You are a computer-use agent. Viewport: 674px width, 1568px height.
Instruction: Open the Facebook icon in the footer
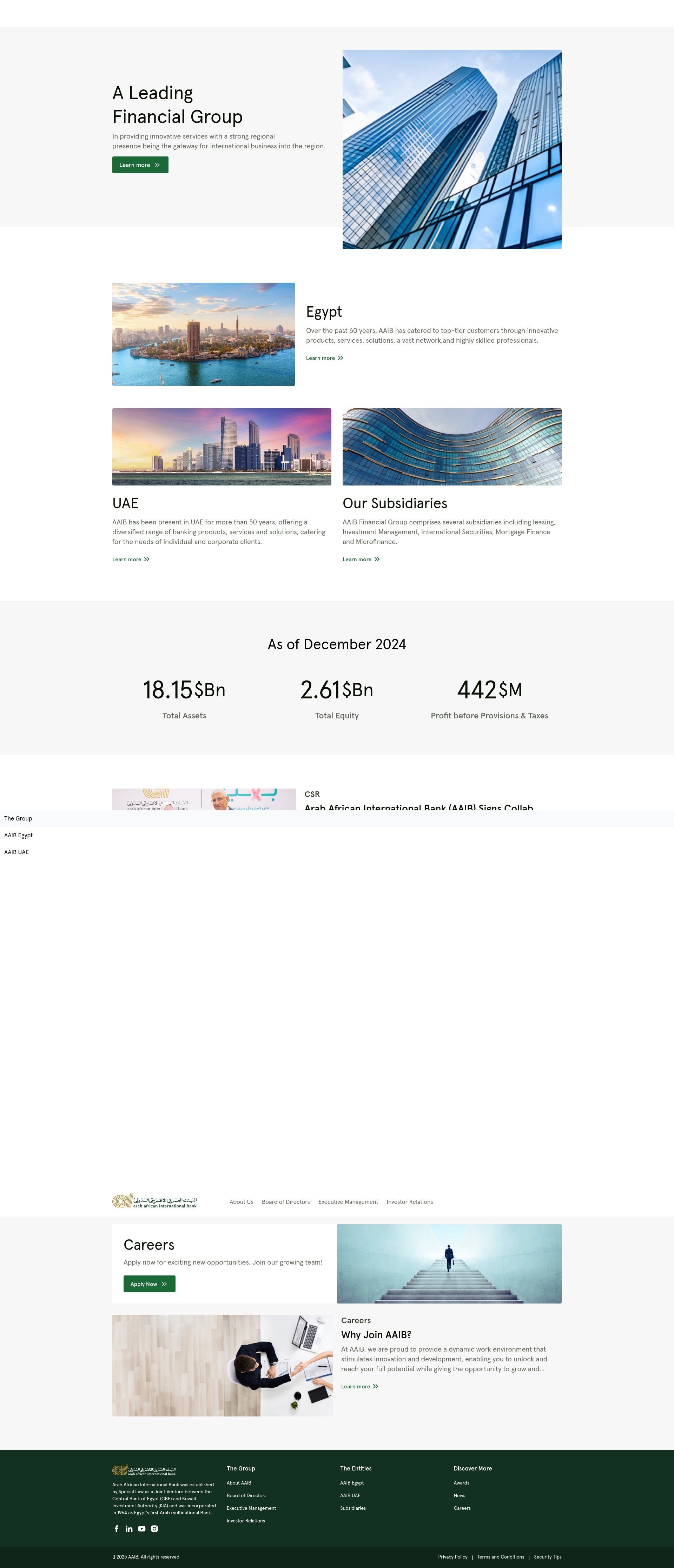pos(117,1528)
